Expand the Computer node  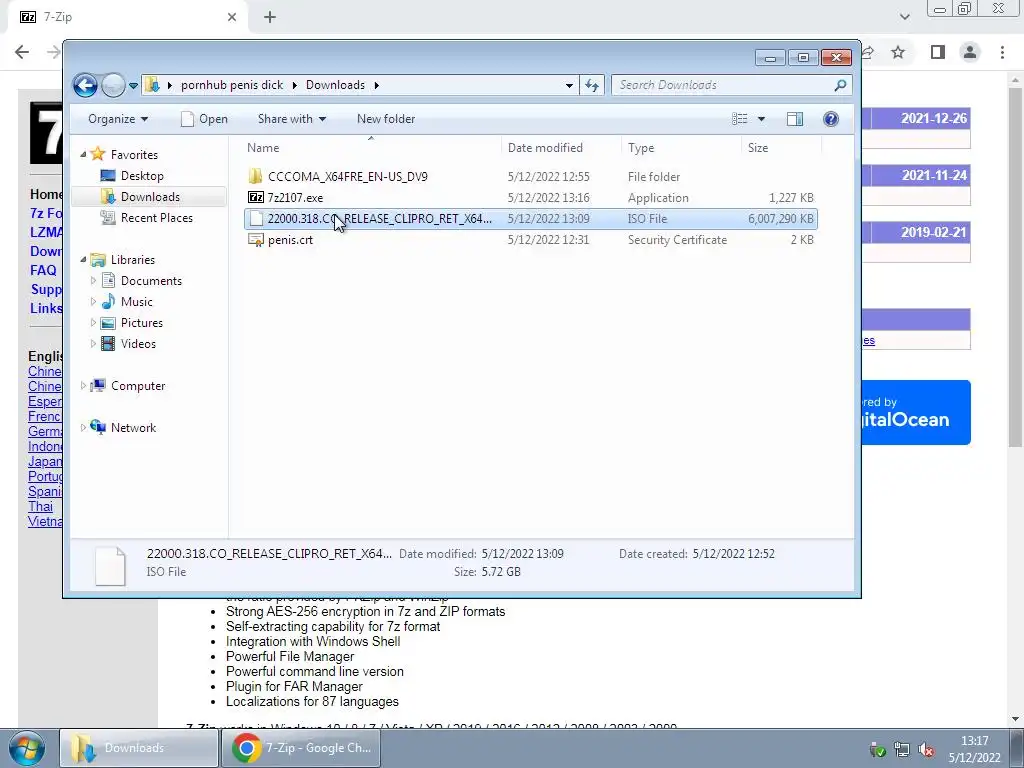click(x=83, y=386)
